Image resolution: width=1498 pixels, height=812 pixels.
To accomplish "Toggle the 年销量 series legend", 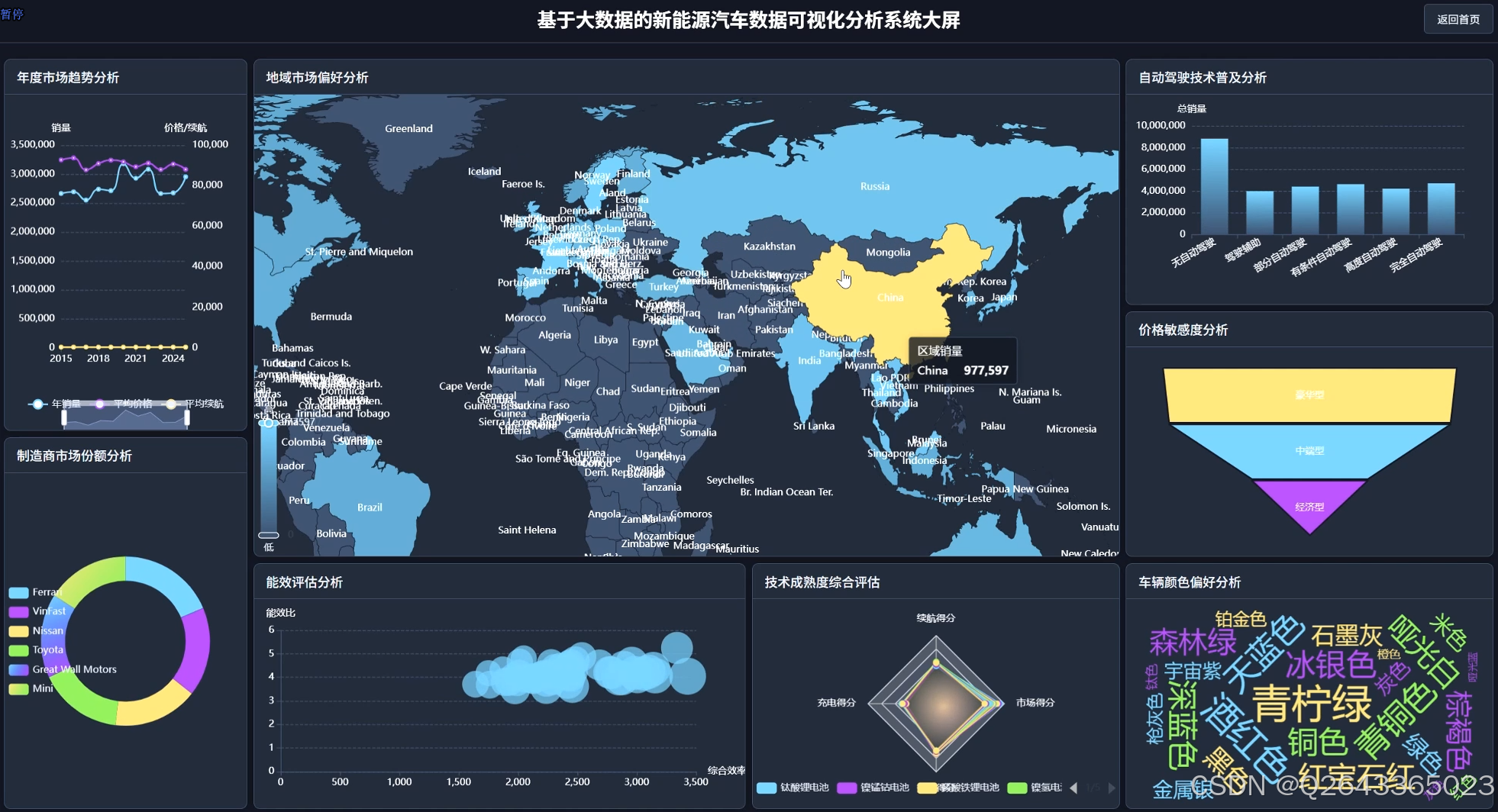I will coord(55,404).
